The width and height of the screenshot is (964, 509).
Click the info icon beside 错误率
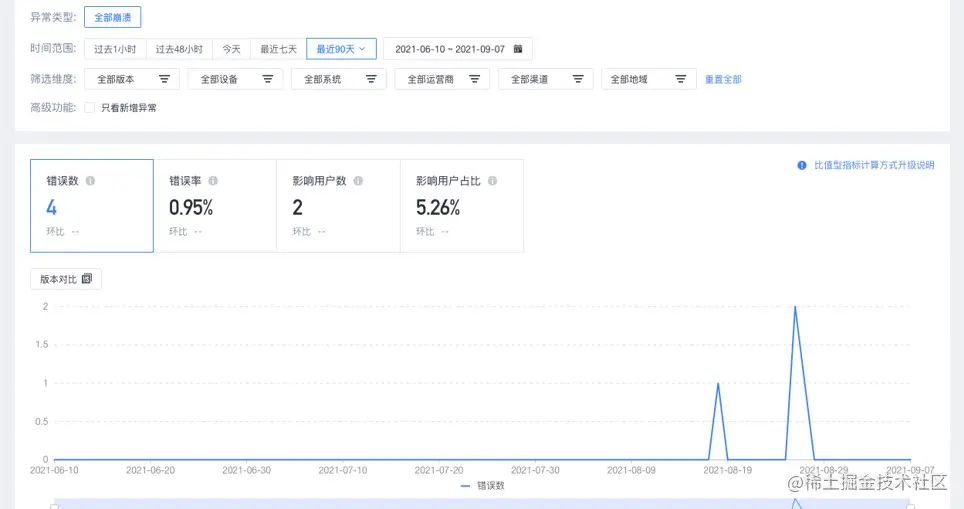point(213,181)
